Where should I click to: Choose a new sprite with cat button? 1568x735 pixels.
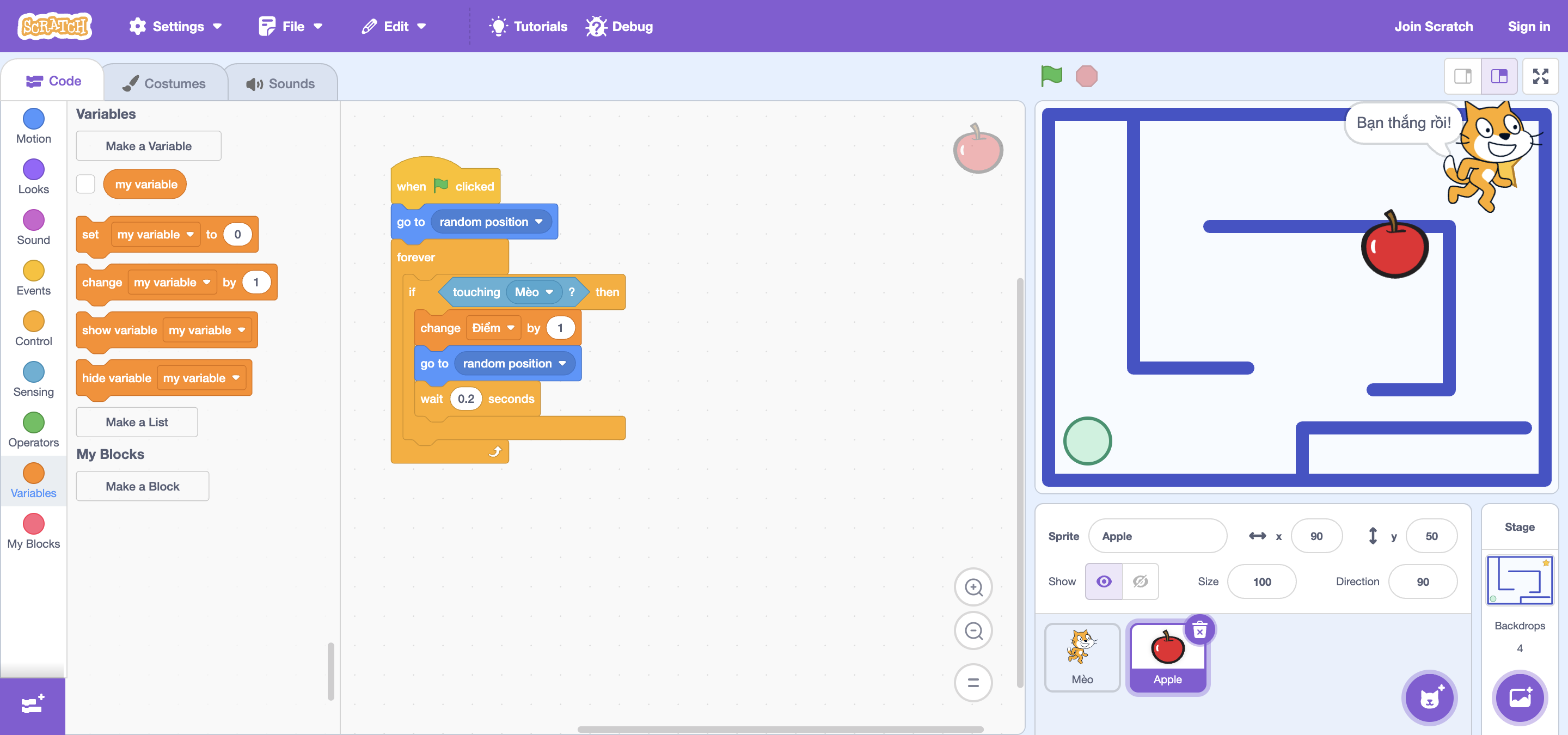point(1429,698)
